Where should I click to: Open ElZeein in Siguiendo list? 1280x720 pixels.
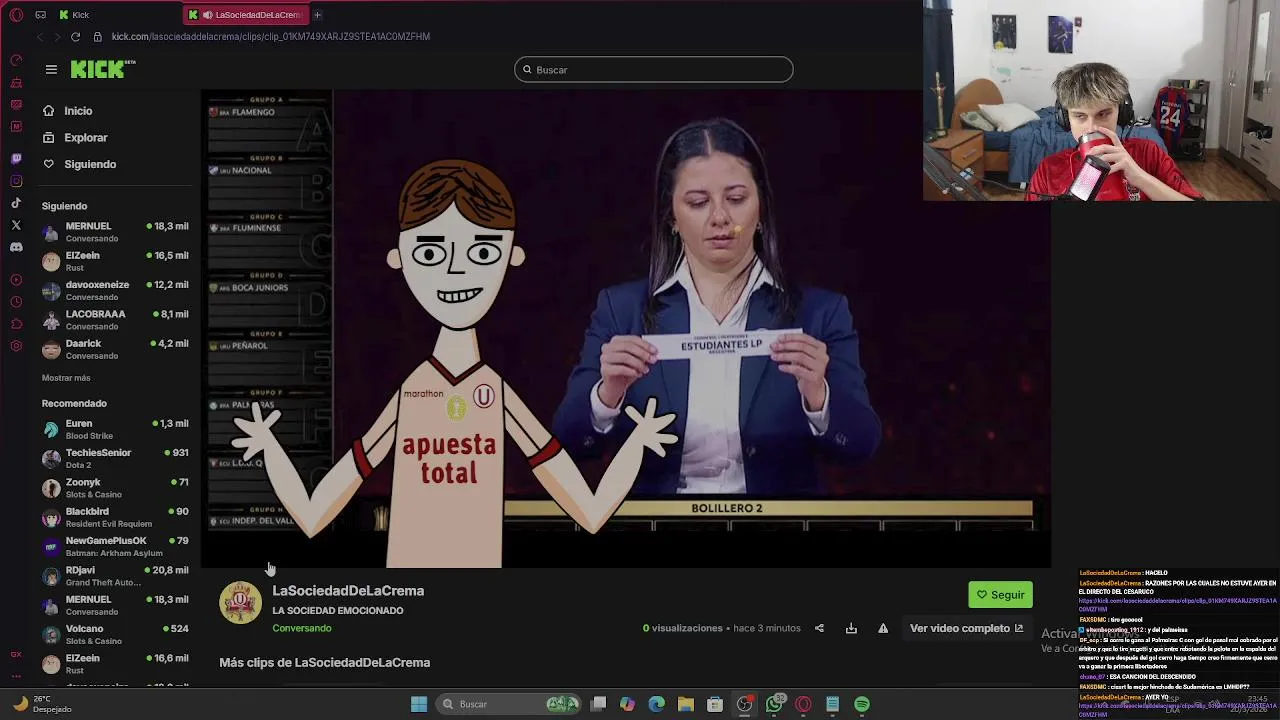pyautogui.click(x=115, y=261)
